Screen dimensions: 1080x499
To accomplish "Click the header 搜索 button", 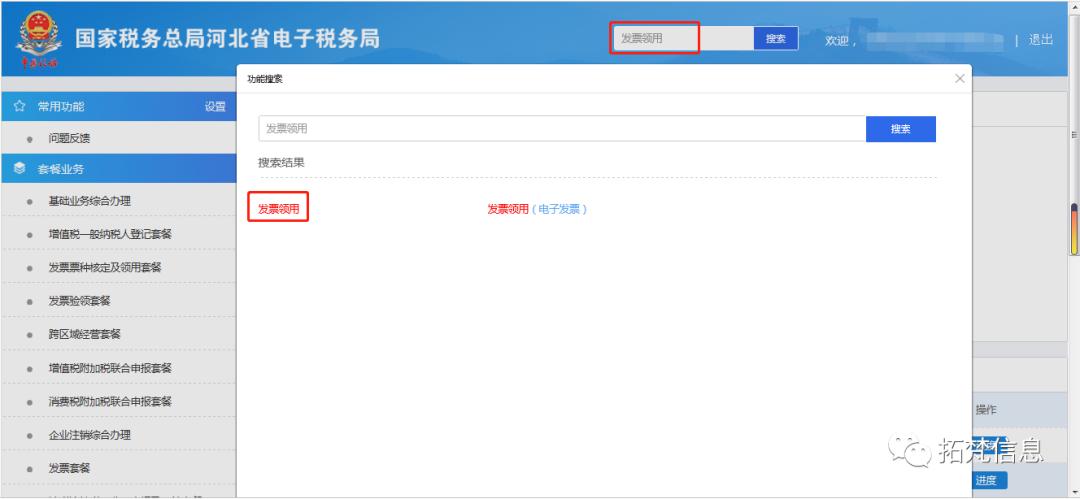I will tap(776, 39).
